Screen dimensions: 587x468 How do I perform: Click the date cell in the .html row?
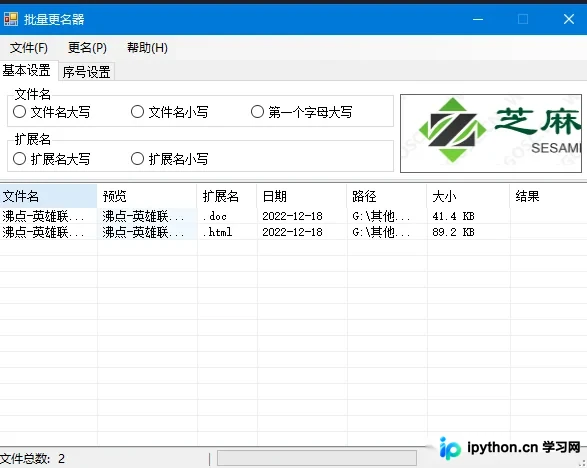tap(292, 232)
